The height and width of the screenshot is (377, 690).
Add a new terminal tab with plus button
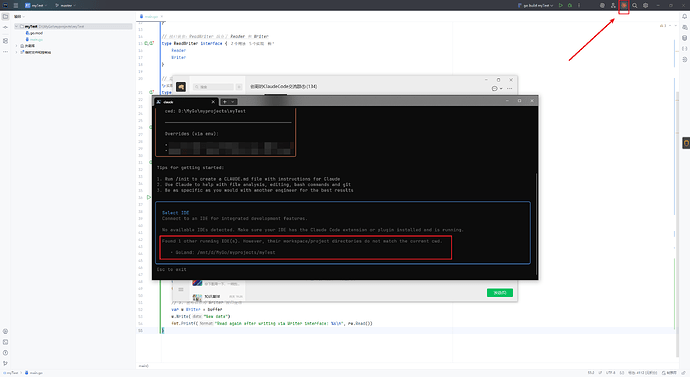(x=224, y=102)
